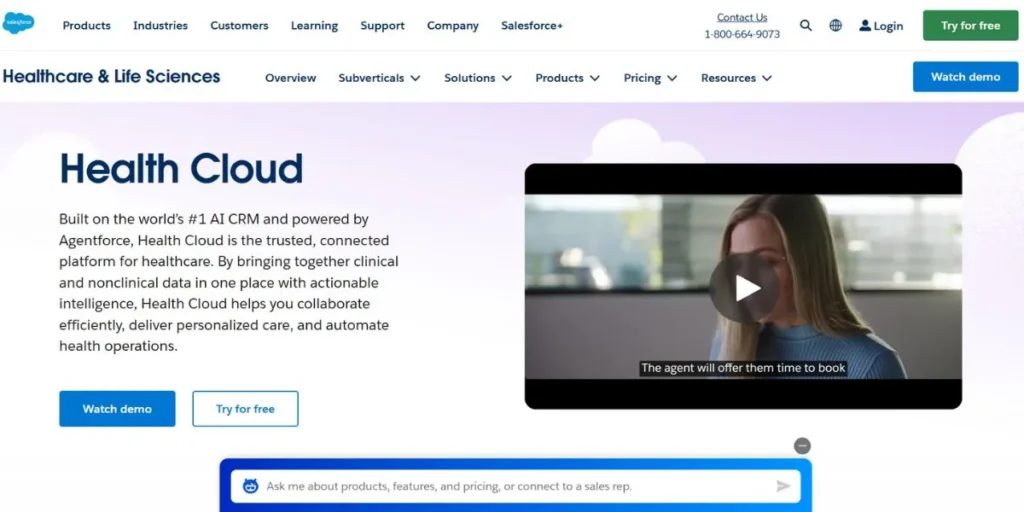Click the Contact Us link
The height and width of the screenshot is (512, 1024).
coord(742,17)
